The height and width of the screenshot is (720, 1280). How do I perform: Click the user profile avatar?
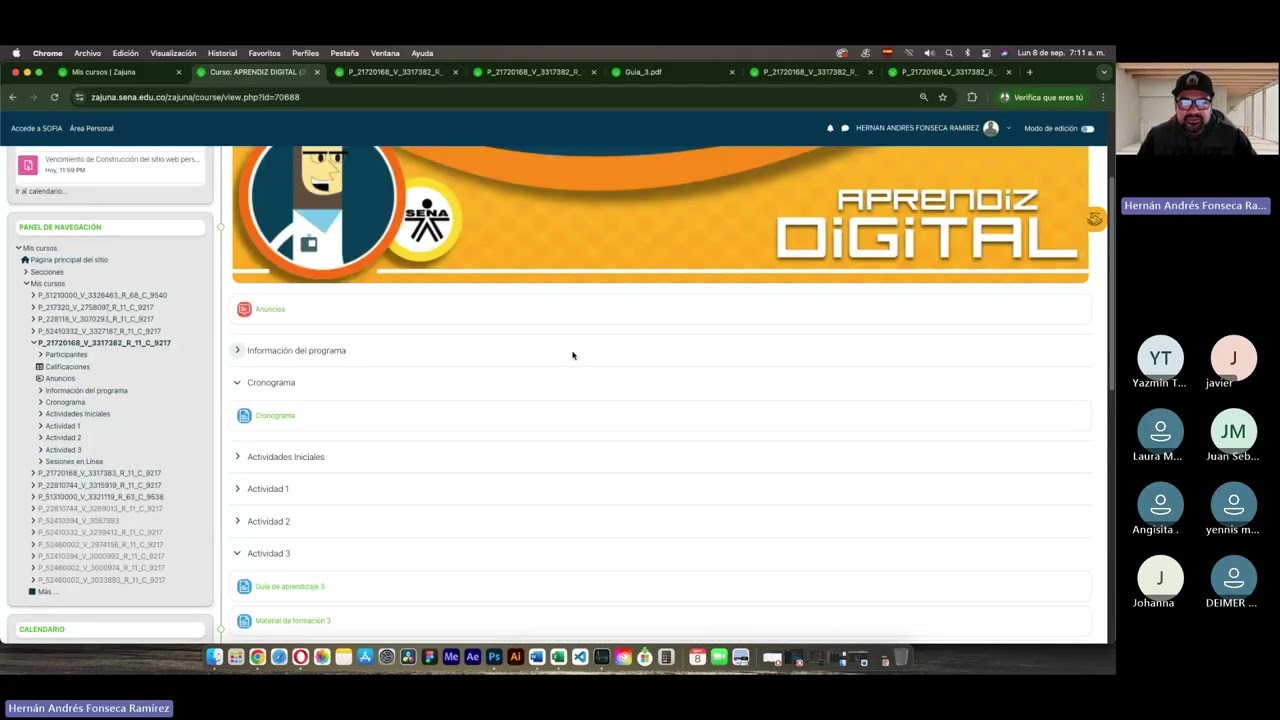[x=991, y=128]
